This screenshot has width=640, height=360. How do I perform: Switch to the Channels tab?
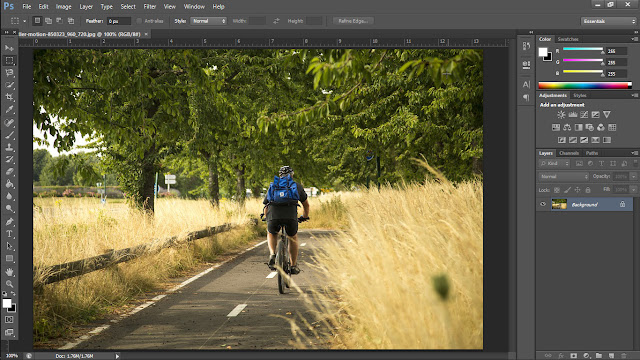click(569, 153)
